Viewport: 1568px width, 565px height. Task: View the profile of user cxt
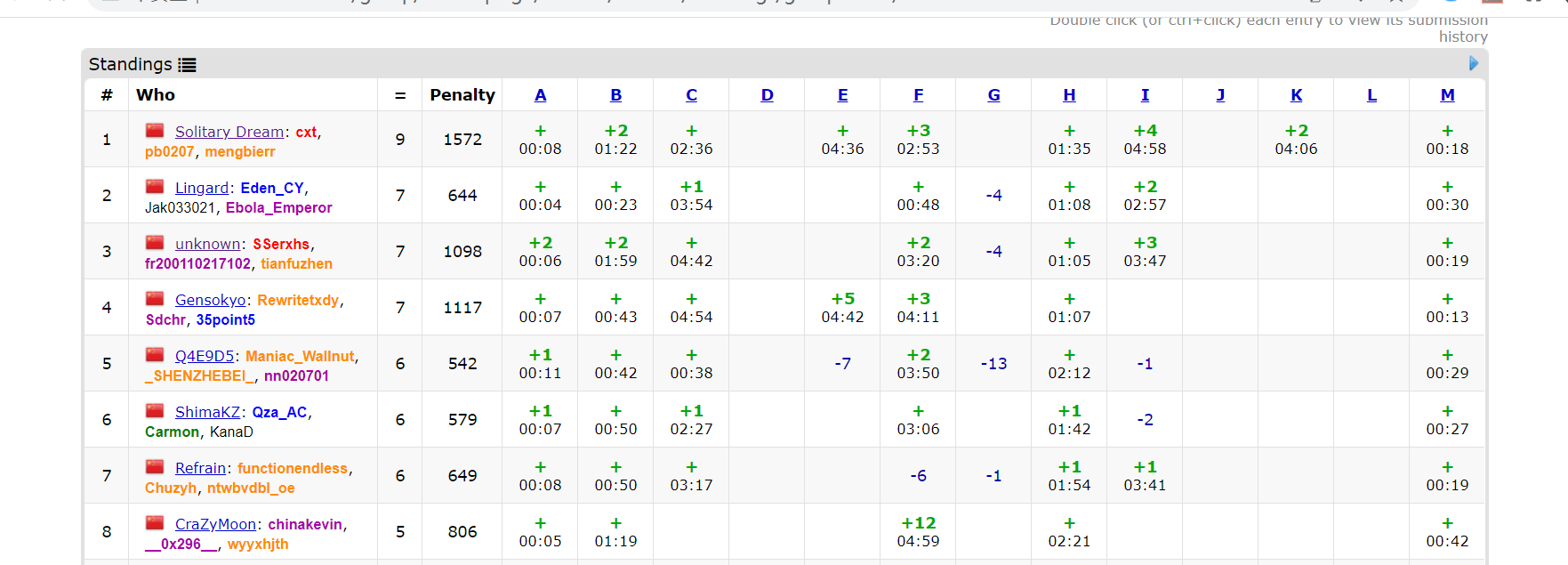click(306, 132)
